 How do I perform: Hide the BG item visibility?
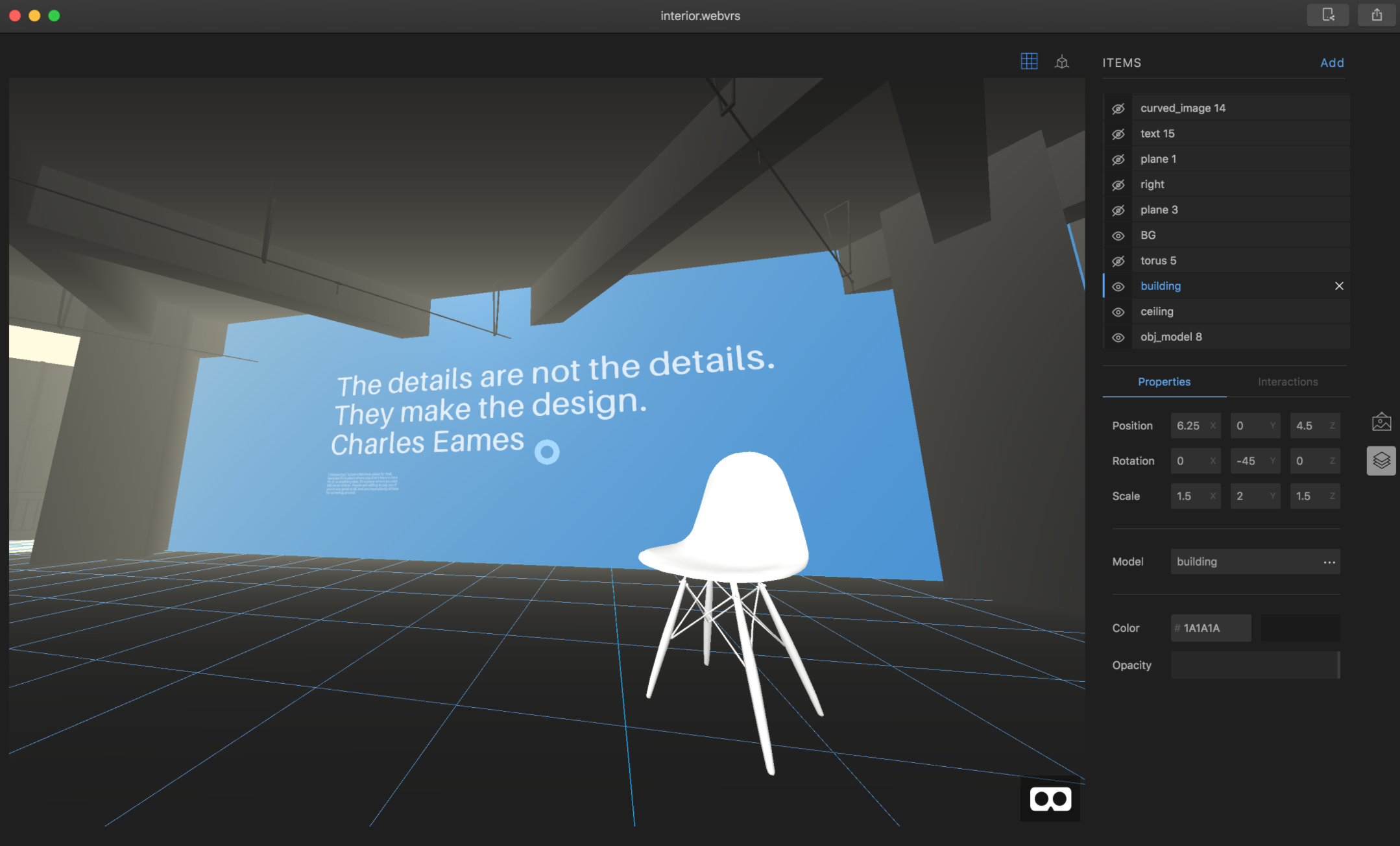click(x=1118, y=236)
